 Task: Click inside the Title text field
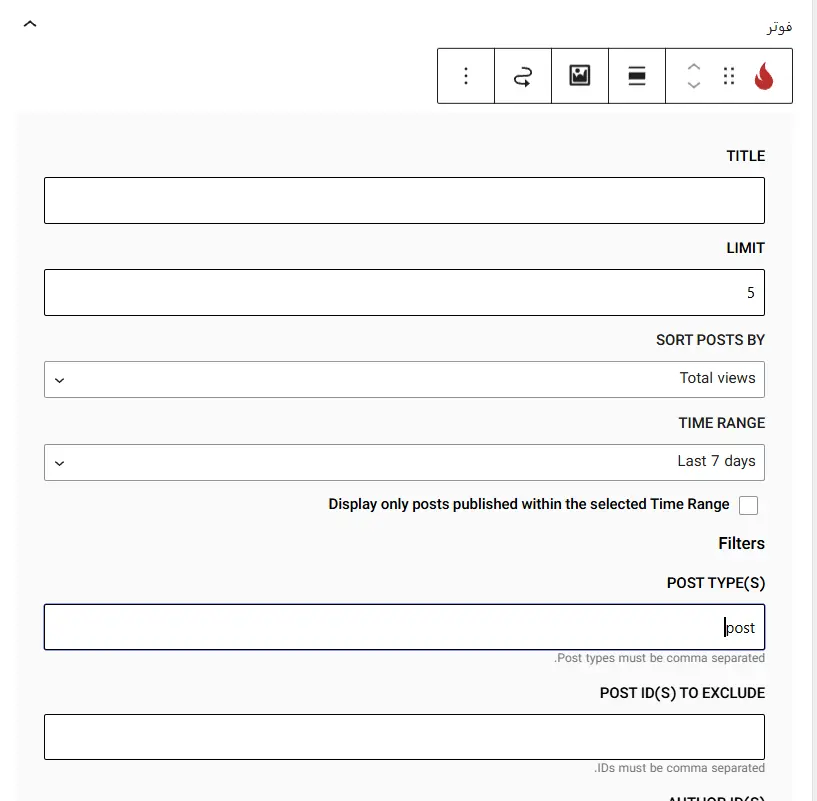click(x=404, y=201)
